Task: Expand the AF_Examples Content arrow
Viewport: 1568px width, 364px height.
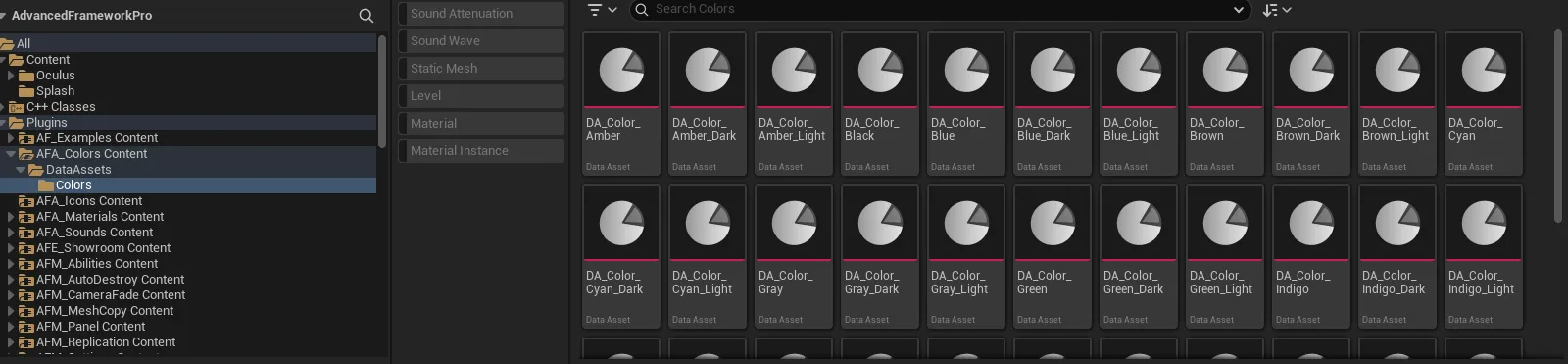Action: click(11, 138)
